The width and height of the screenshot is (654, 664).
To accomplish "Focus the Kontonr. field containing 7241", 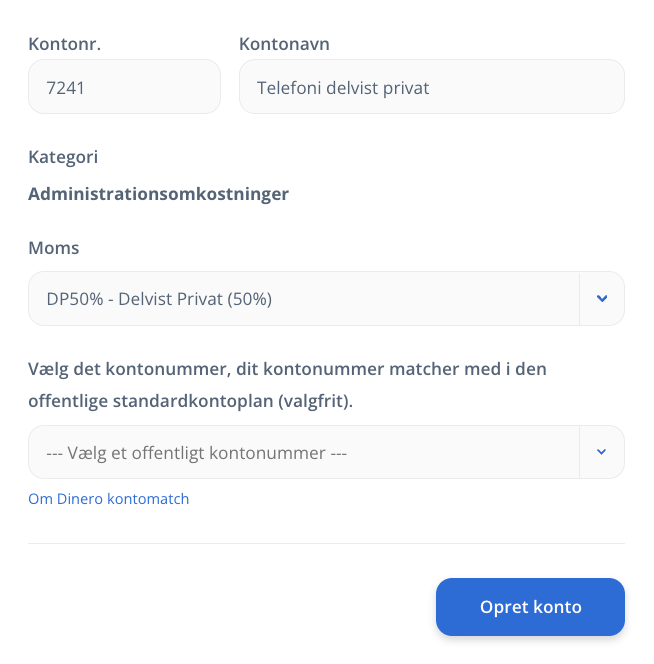I will (125, 87).
